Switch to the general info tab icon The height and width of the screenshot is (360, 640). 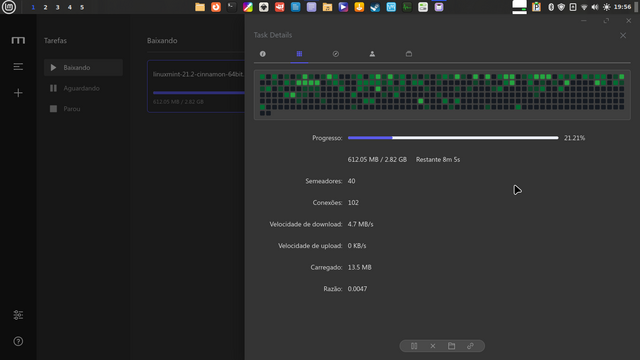262,54
